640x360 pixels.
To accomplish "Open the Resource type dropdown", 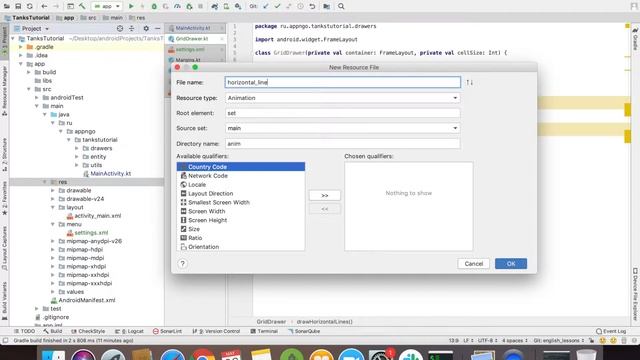I will pos(342,98).
